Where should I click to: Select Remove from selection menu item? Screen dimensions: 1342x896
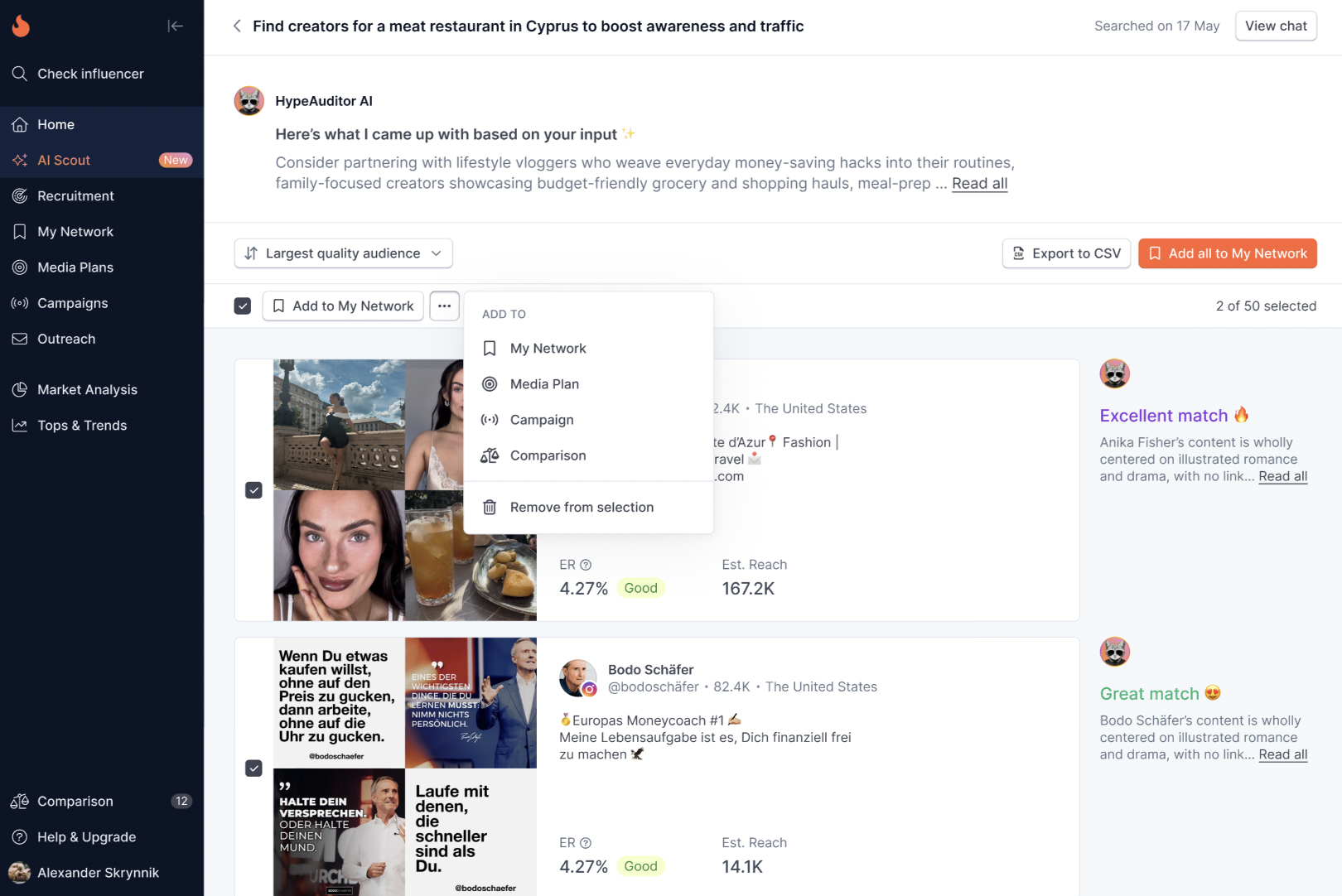tap(582, 507)
